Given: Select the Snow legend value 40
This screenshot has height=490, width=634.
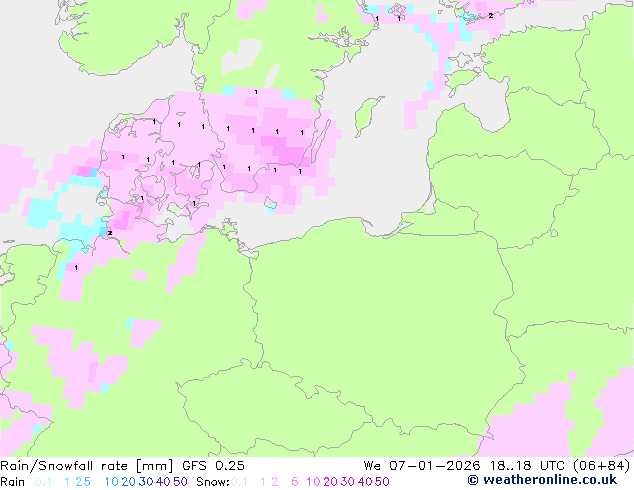Looking at the screenshot, I should click(365, 482).
